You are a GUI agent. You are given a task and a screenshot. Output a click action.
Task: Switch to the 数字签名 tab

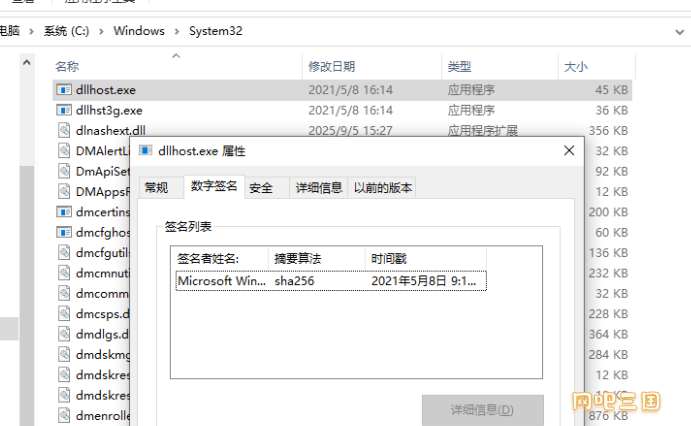(x=214, y=186)
